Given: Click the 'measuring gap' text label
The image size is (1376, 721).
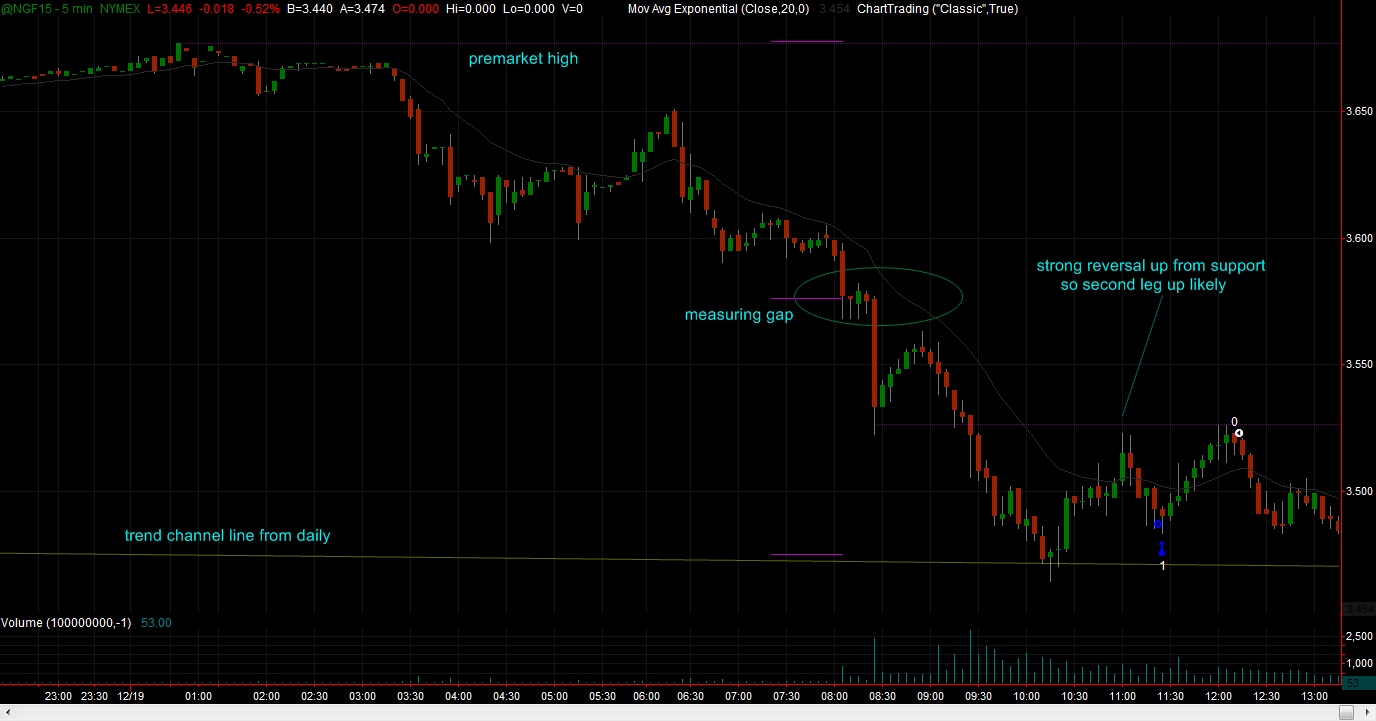Looking at the screenshot, I should (x=738, y=315).
